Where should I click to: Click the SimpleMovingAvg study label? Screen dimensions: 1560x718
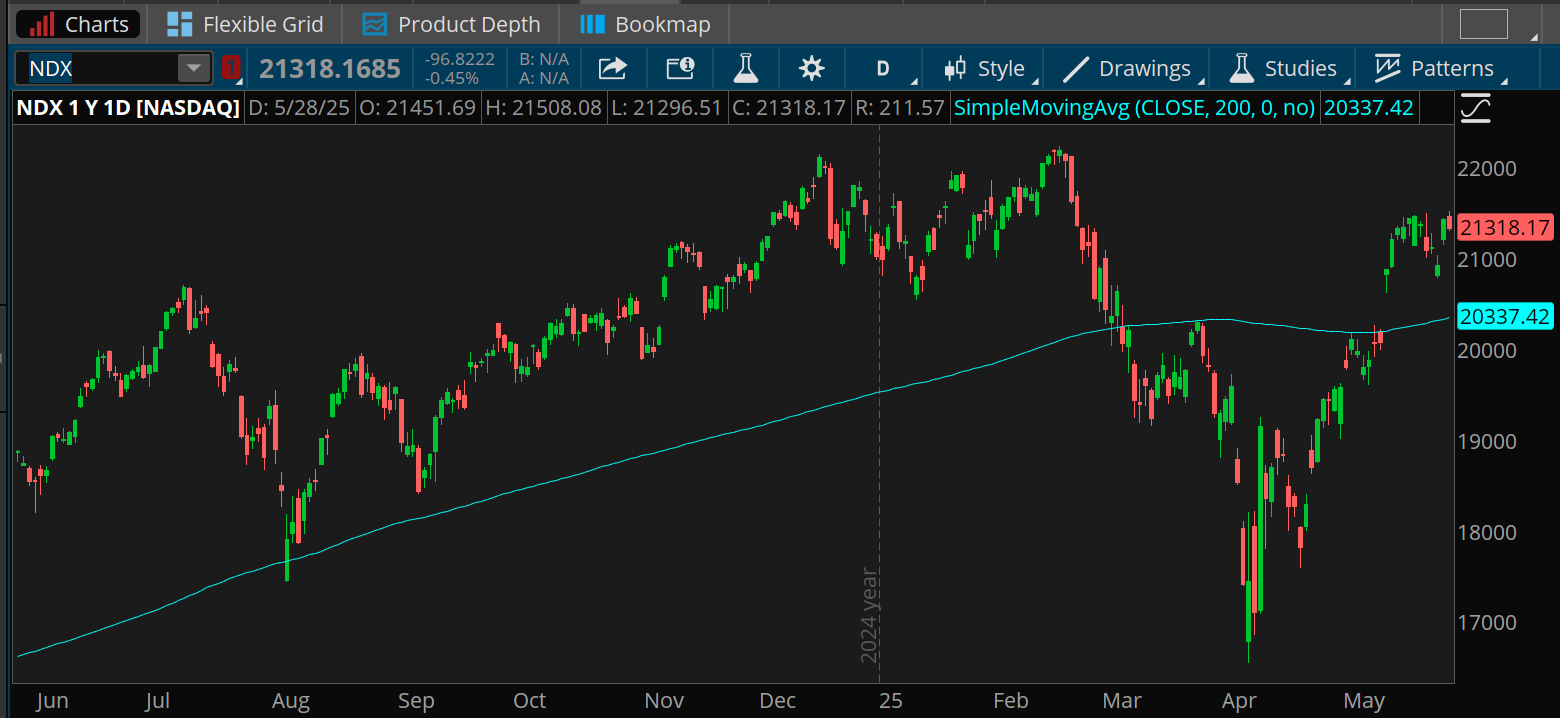pos(1134,108)
